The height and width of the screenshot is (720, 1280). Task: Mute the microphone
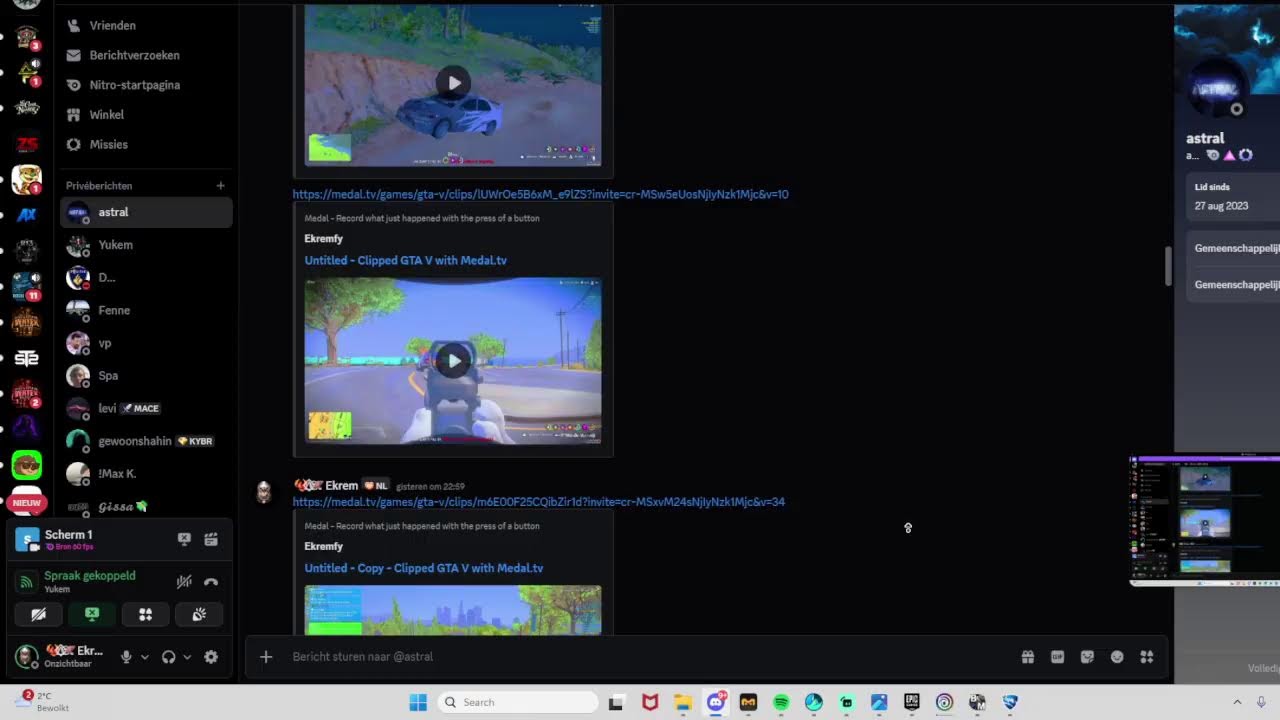pos(126,657)
